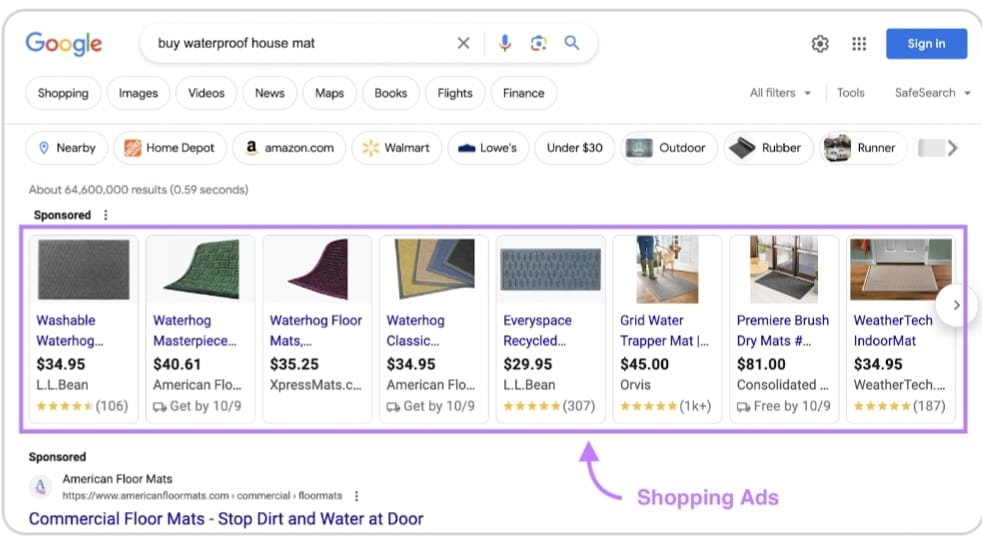Select Walmart filter chip
982x536 pixels.
coord(397,148)
